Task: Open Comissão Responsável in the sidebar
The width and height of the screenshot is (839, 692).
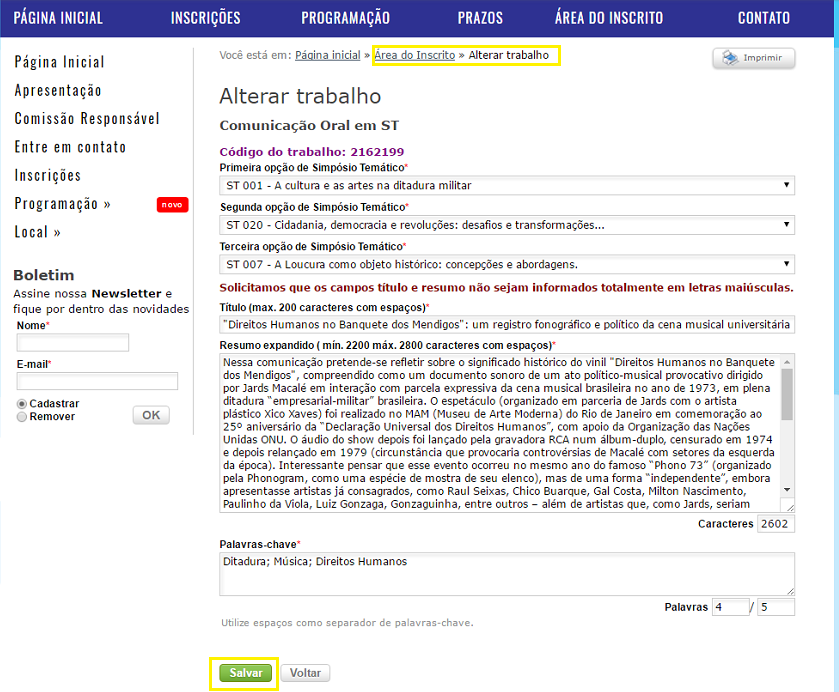Action: [x=87, y=119]
